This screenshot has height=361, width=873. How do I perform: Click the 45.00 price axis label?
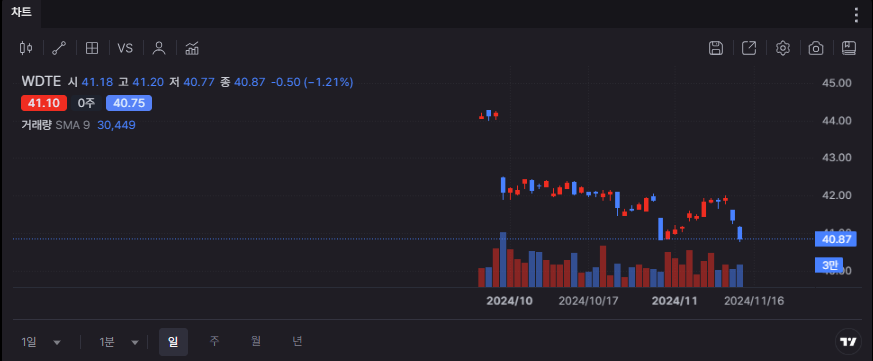(837, 83)
